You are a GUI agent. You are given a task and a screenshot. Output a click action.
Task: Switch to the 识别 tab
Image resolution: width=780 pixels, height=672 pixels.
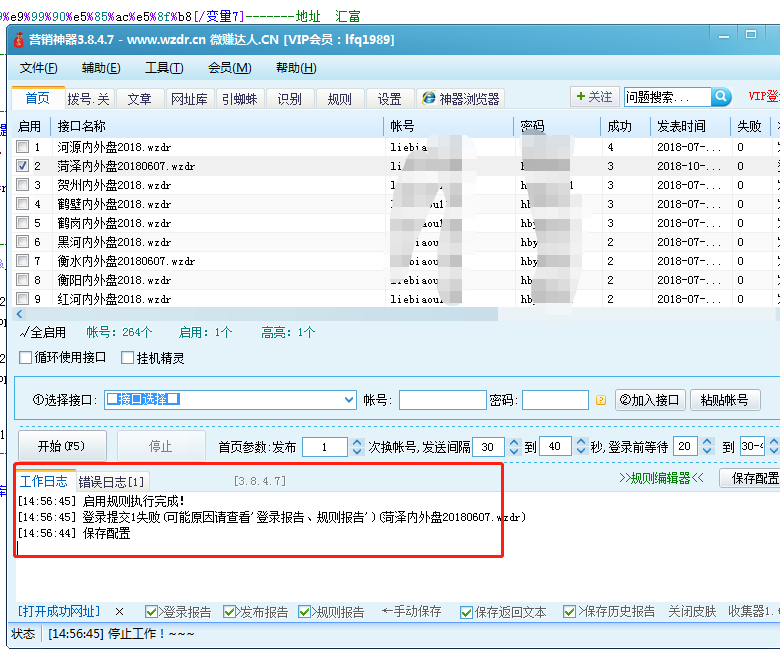pyautogui.click(x=290, y=98)
